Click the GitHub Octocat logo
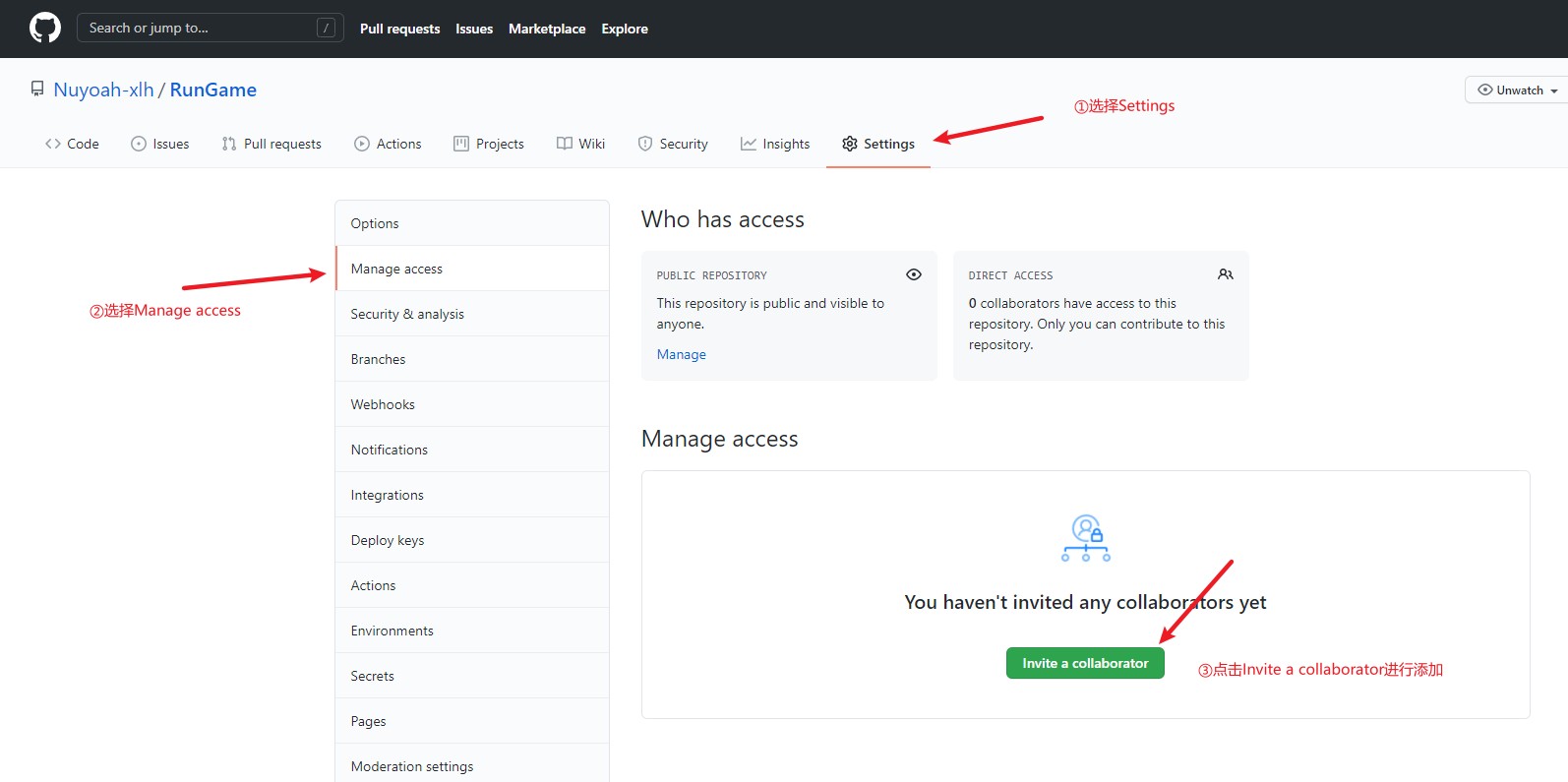Viewport: 1568px width, 782px height. [x=45, y=28]
